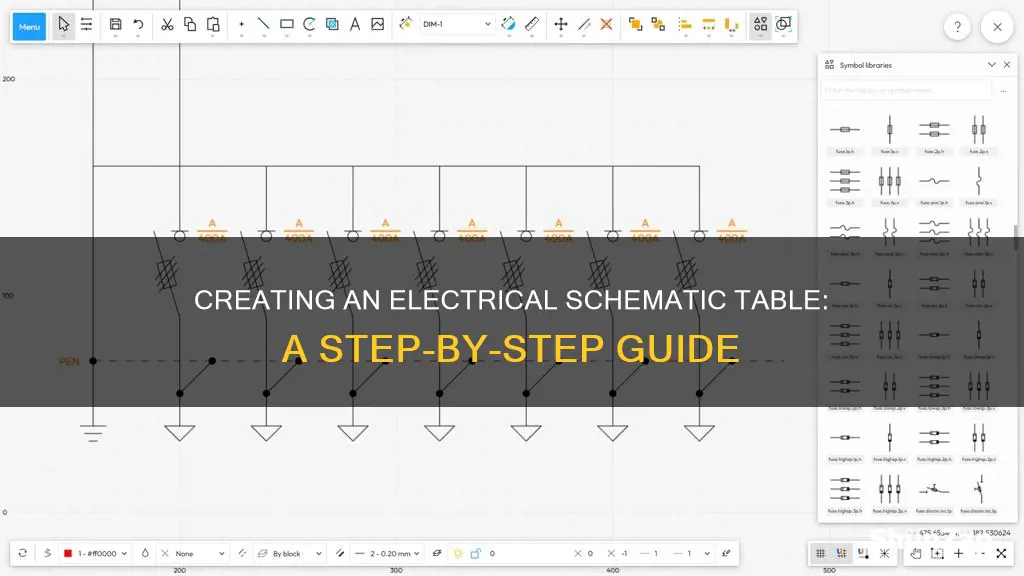The height and width of the screenshot is (576, 1024).
Task: Fit drawing to screen with expand icon
Action: [x=1001, y=553]
